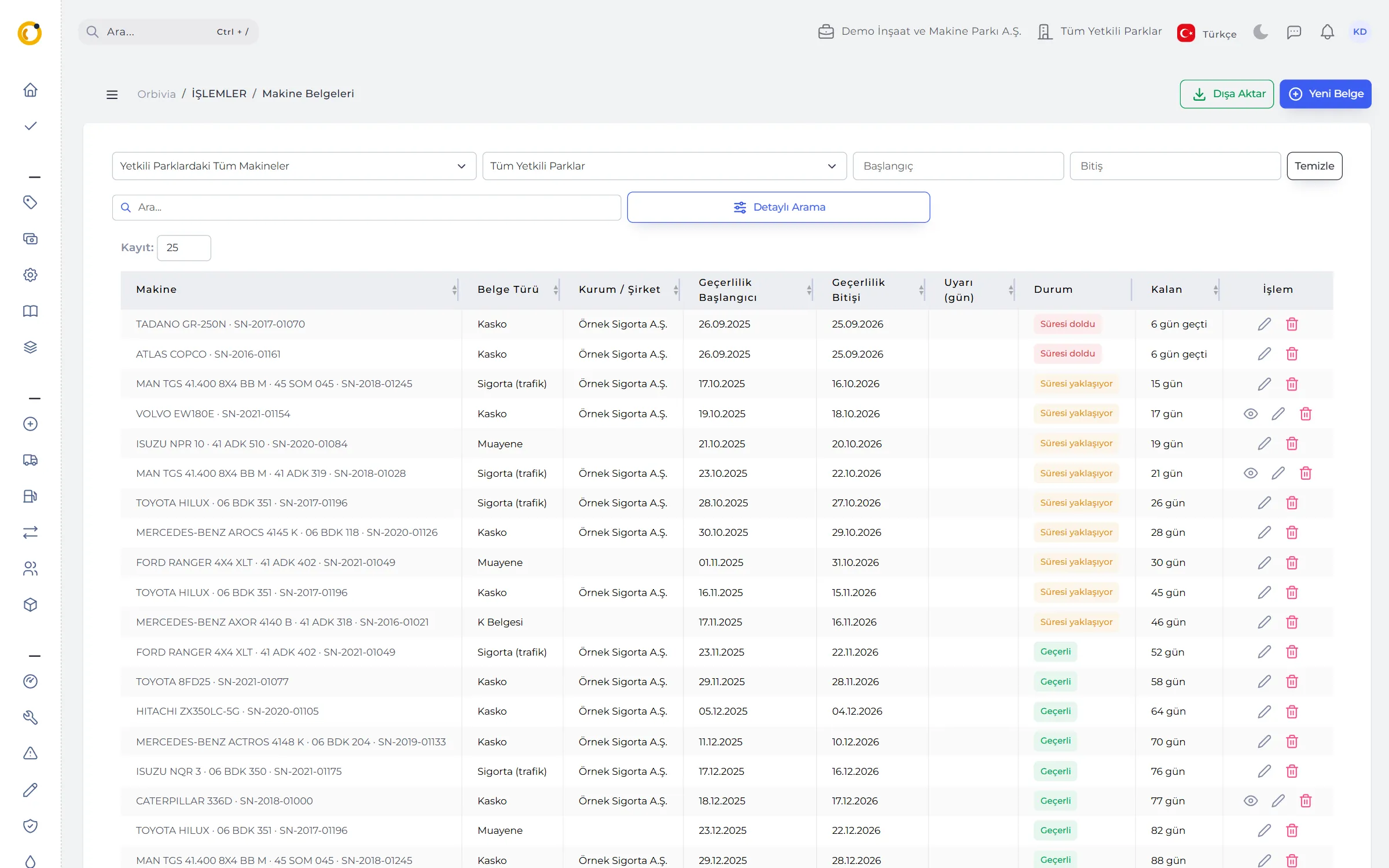Edit the TADANO GR-250N document
Image resolution: width=1389 pixels, height=868 pixels.
click(1264, 324)
